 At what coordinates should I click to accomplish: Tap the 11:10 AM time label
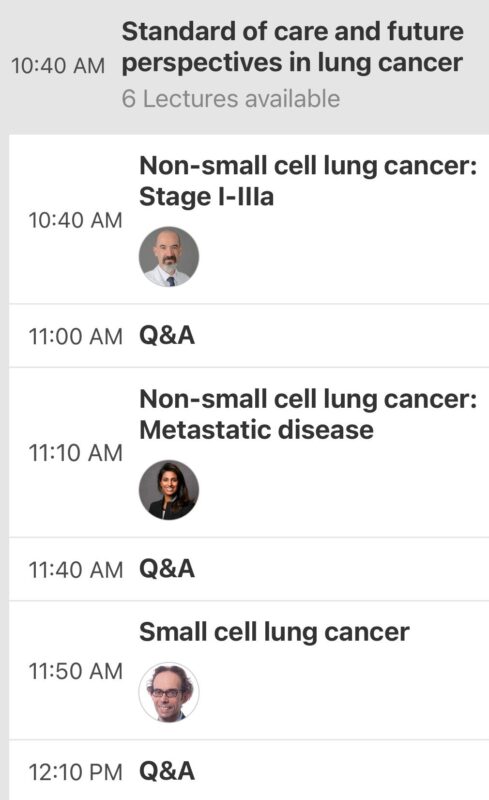[x=76, y=453]
